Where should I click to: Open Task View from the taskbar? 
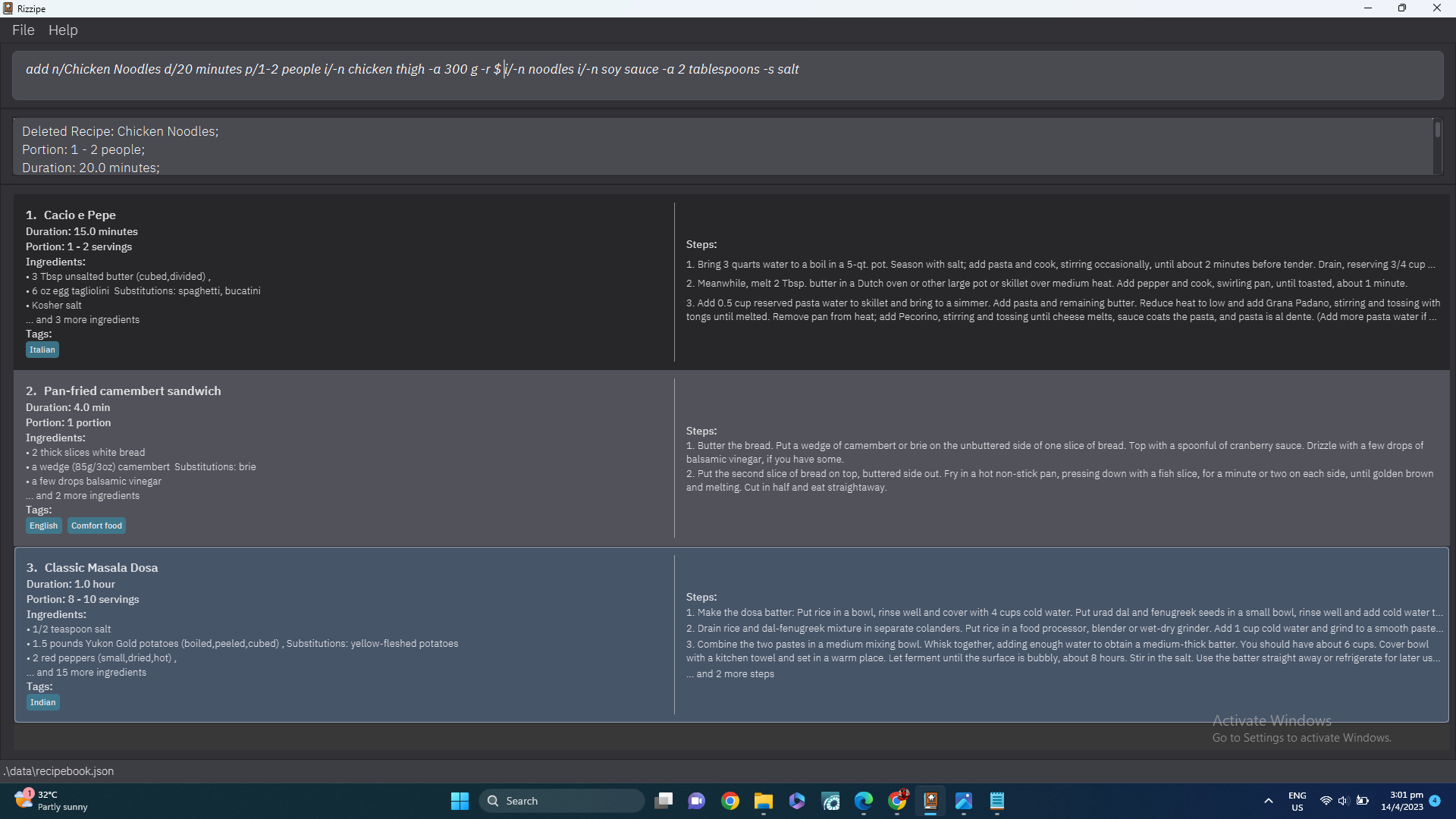664,801
